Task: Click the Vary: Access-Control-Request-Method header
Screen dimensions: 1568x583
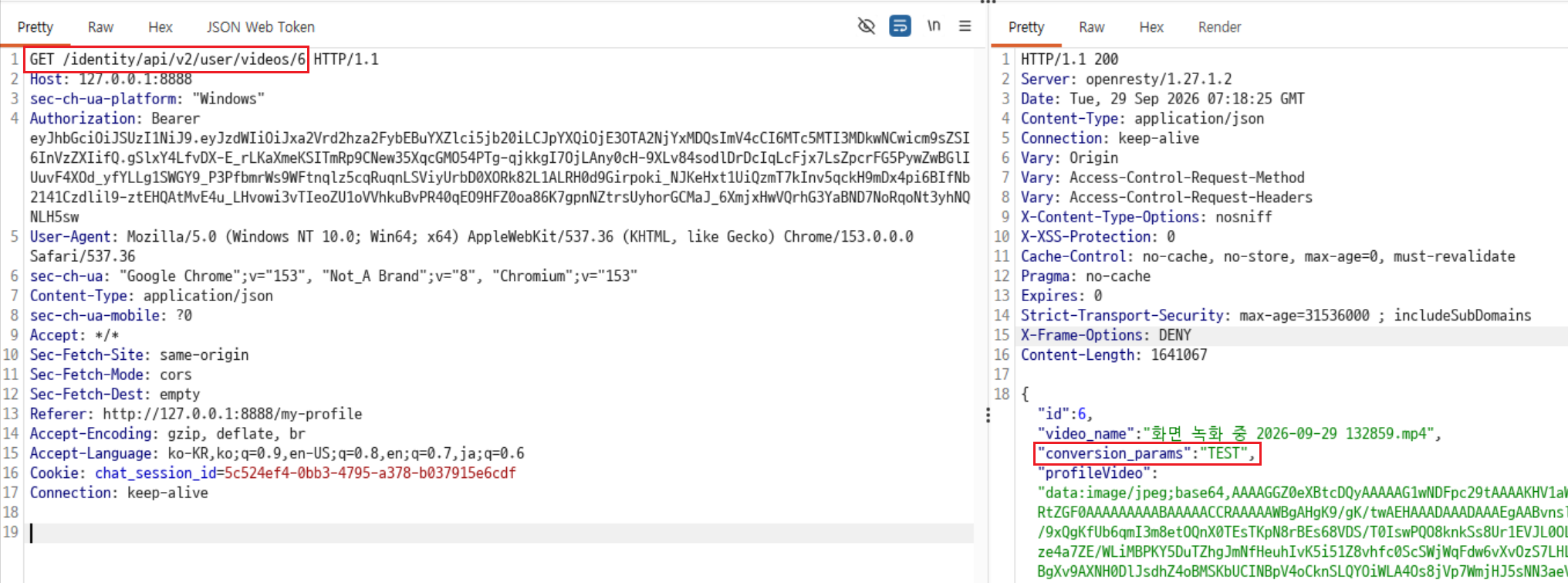Action: pyautogui.click(x=1162, y=178)
